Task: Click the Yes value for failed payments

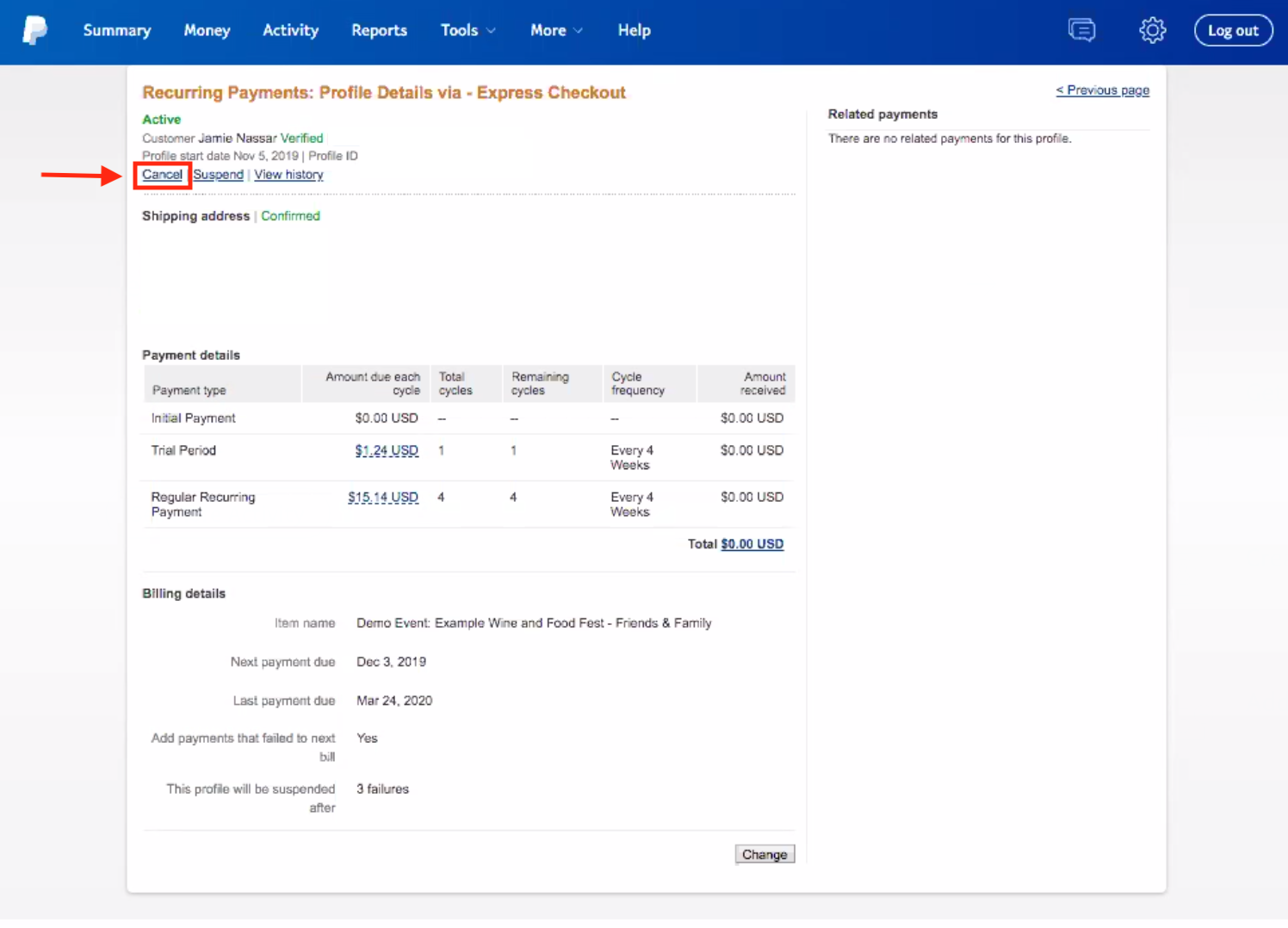Action: tap(367, 739)
